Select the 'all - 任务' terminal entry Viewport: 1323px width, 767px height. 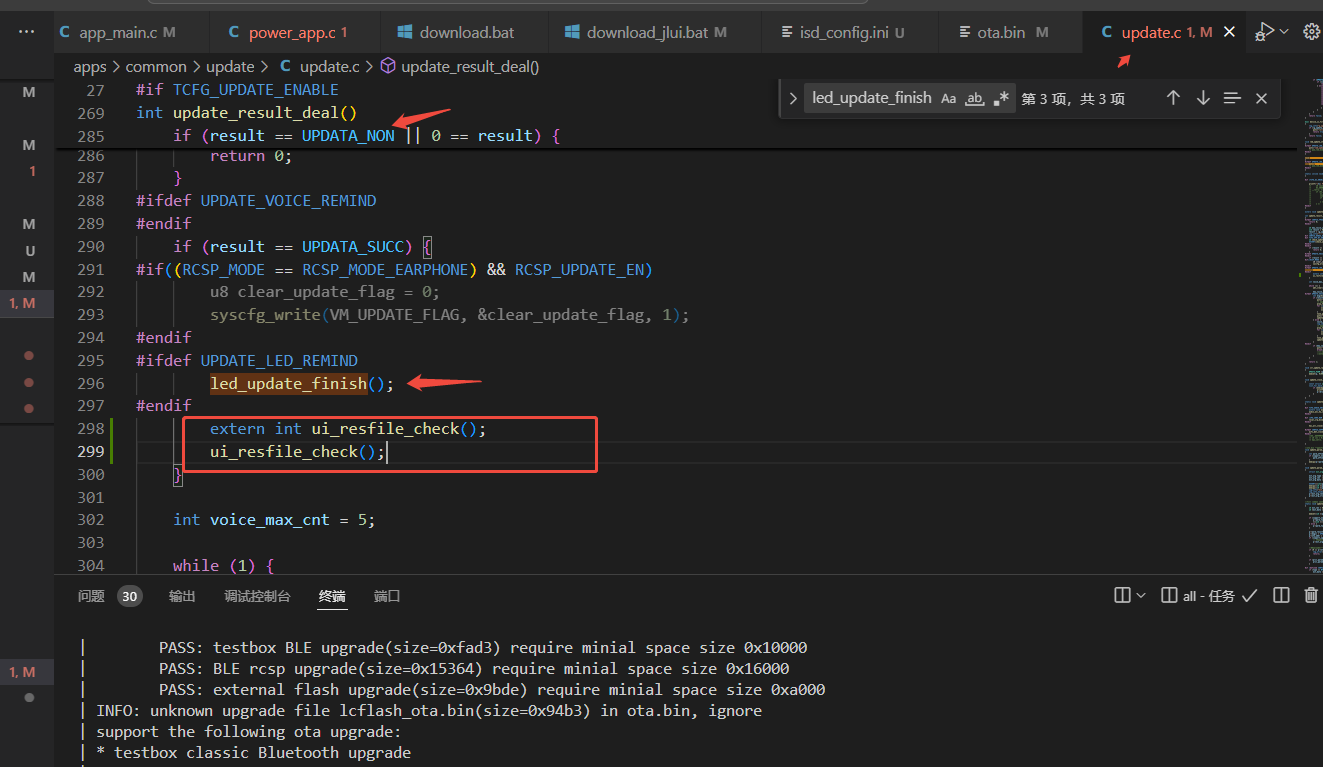tap(1198, 596)
